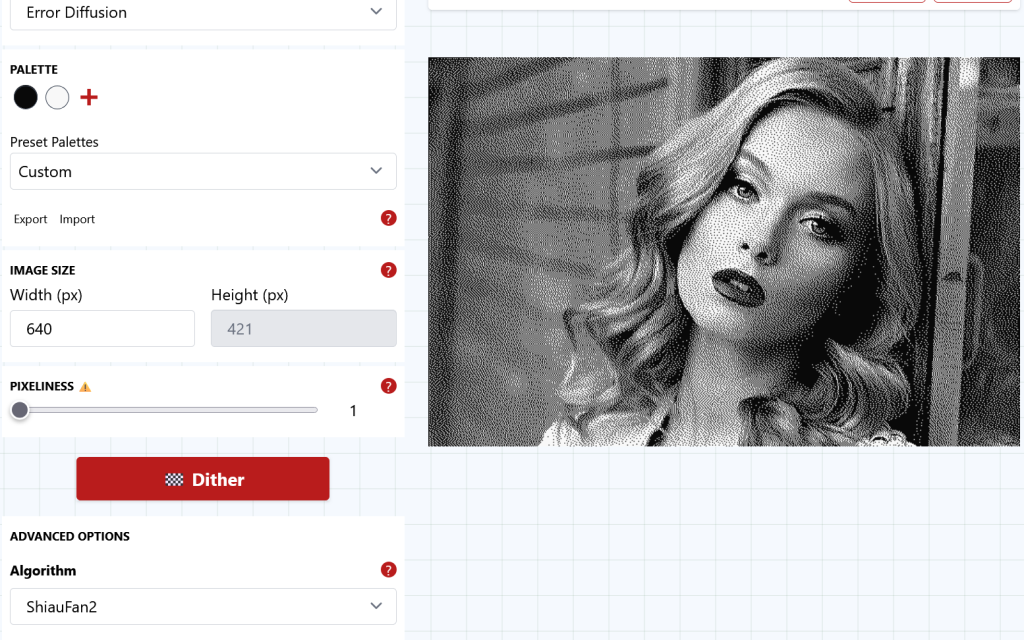Click the checkerboard icon on Dither button

click(174, 480)
